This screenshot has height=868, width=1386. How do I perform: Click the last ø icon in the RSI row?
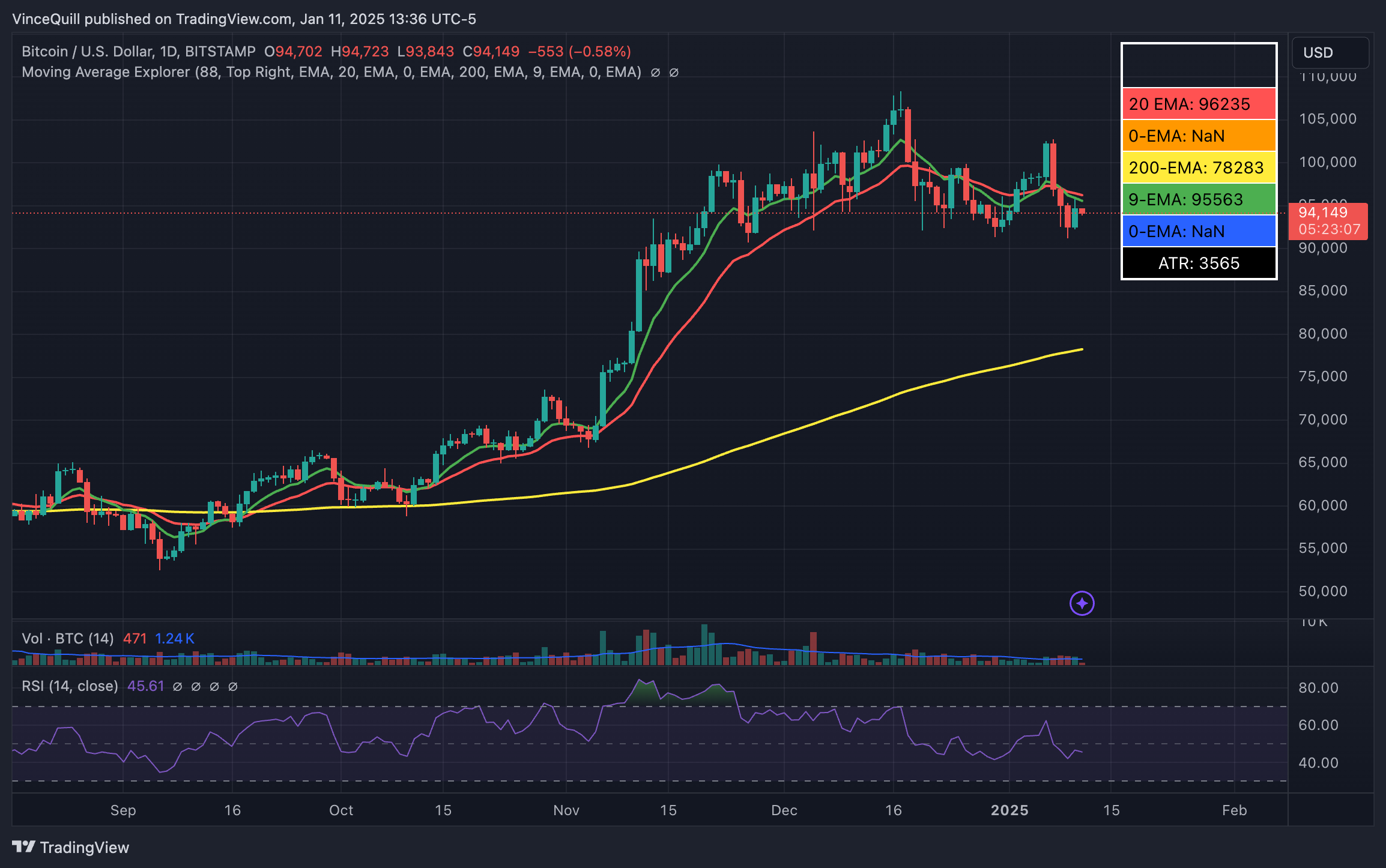click(234, 686)
